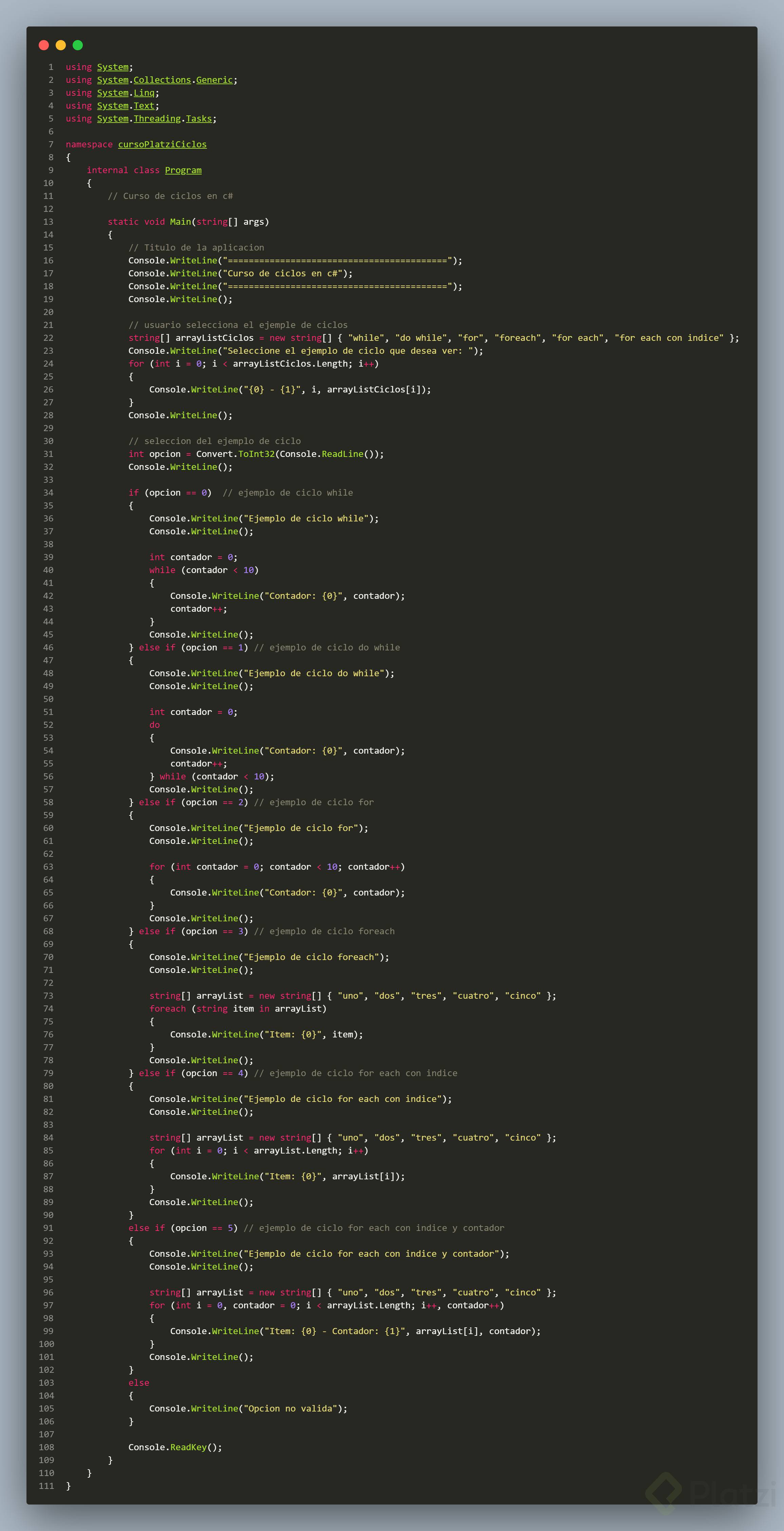Follow the Collections link on line 2
Screen dimensions: 784x1531
[162, 80]
